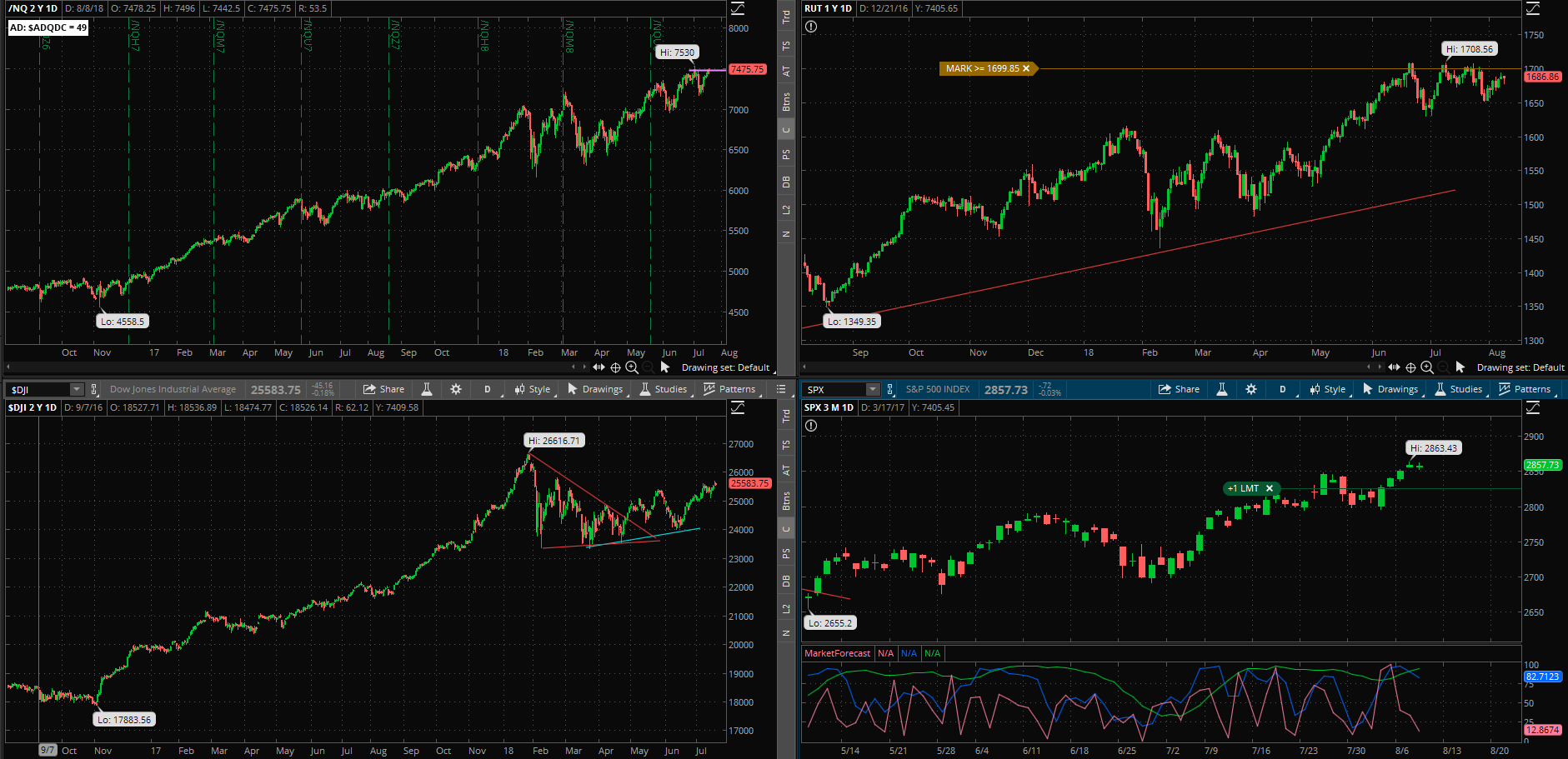Toggle the PS sidebar button beside /NQ chart

pos(786,155)
